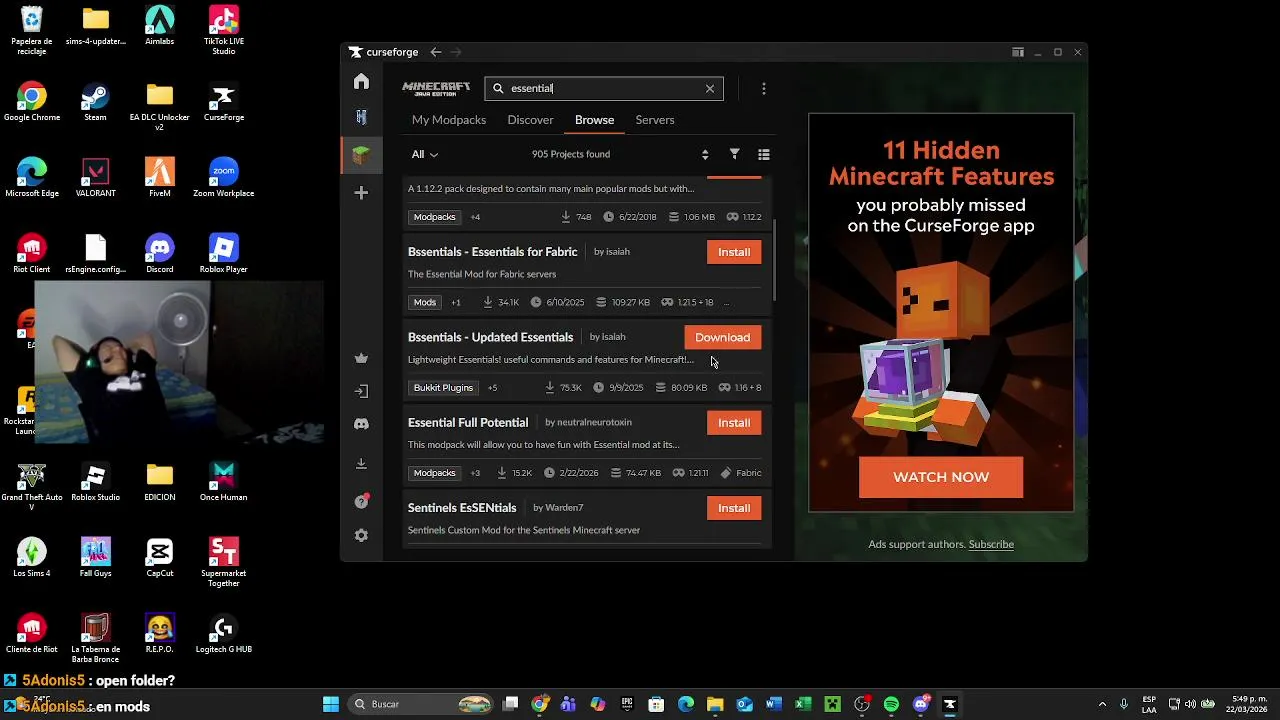Image resolution: width=1280 pixels, height=720 pixels.
Task: Open Bssentials - Essentials for Fabric title
Action: (492, 252)
